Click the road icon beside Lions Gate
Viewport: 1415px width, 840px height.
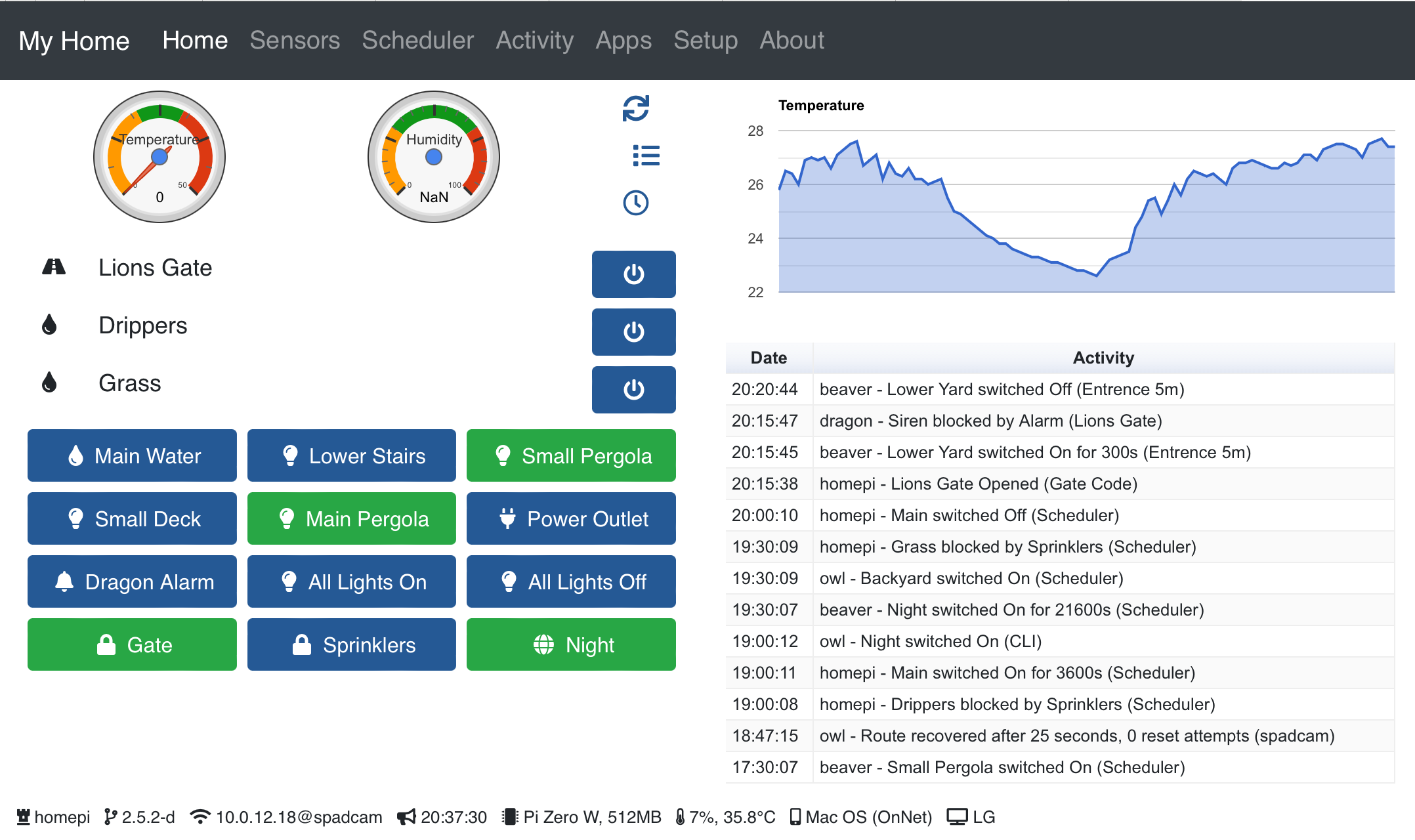pyautogui.click(x=54, y=266)
